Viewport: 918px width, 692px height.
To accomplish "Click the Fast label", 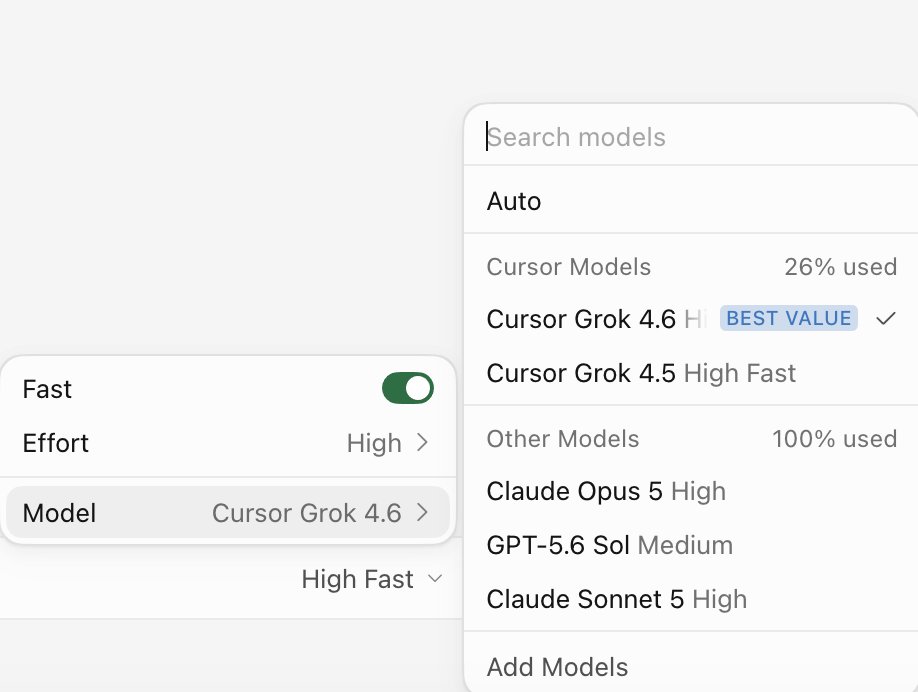I will click(x=47, y=389).
